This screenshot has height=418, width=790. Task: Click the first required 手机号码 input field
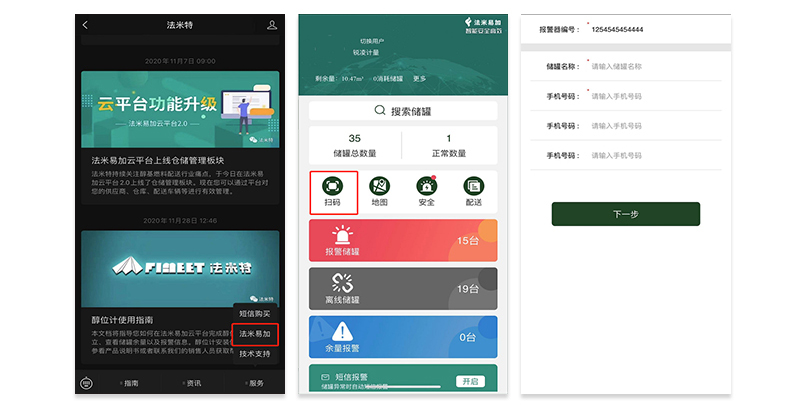tap(655, 96)
